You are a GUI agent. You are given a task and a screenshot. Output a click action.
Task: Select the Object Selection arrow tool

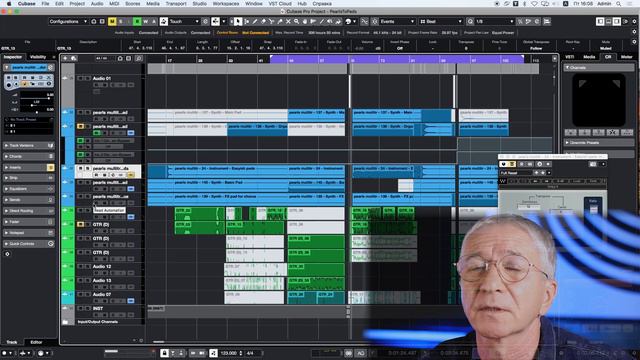(x=238, y=21)
